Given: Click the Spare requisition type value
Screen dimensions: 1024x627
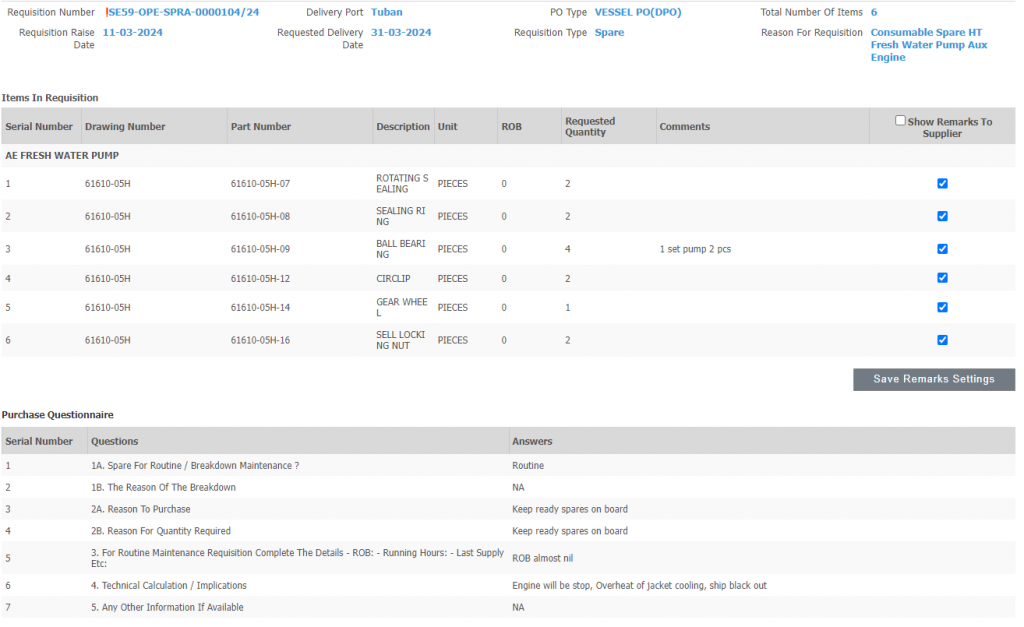Looking at the screenshot, I should pos(609,33).
